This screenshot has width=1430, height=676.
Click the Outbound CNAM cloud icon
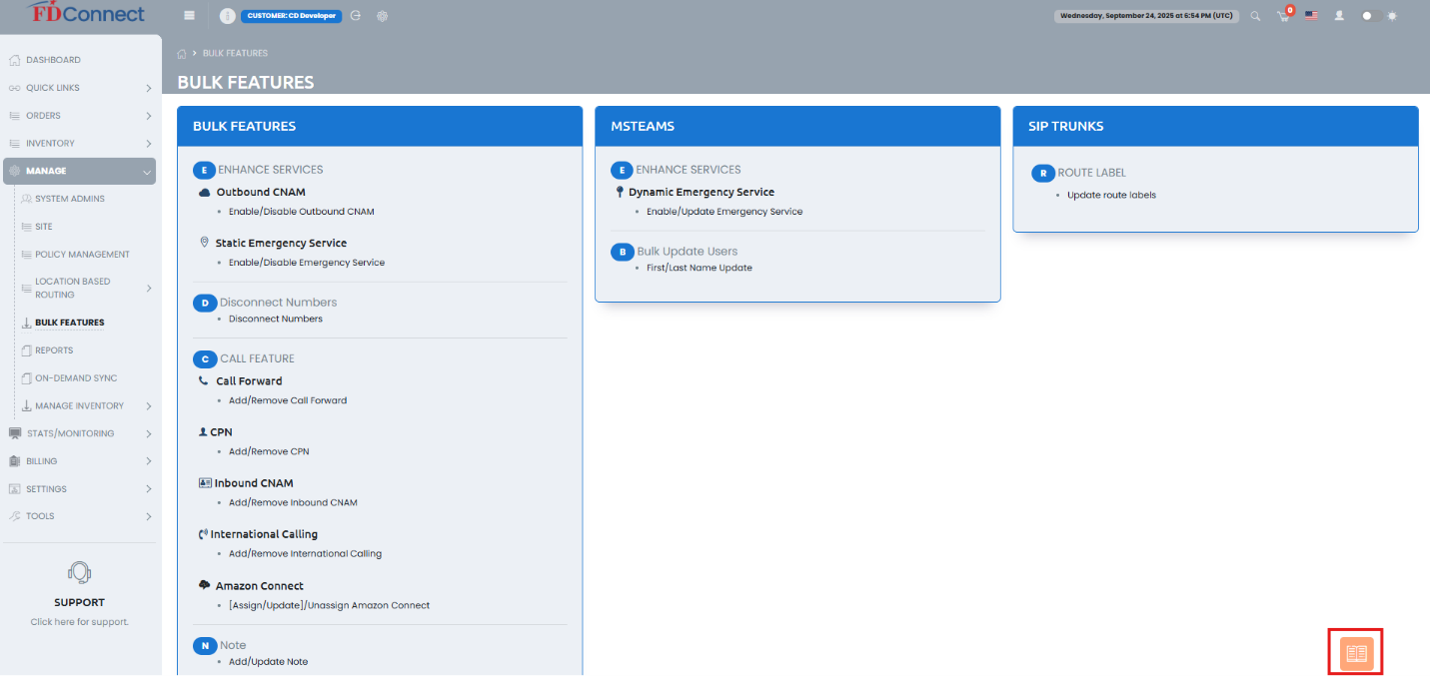(205, 192)
